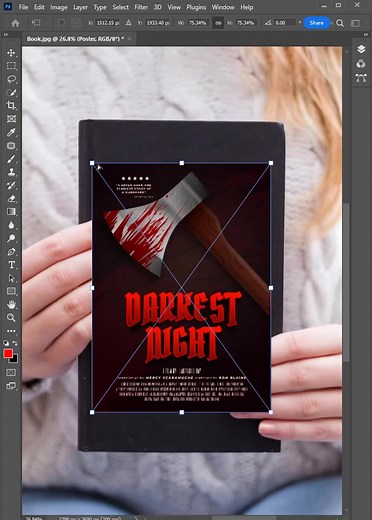
Task: Toggle Quick Mask mode
Action: click(11, 372)
